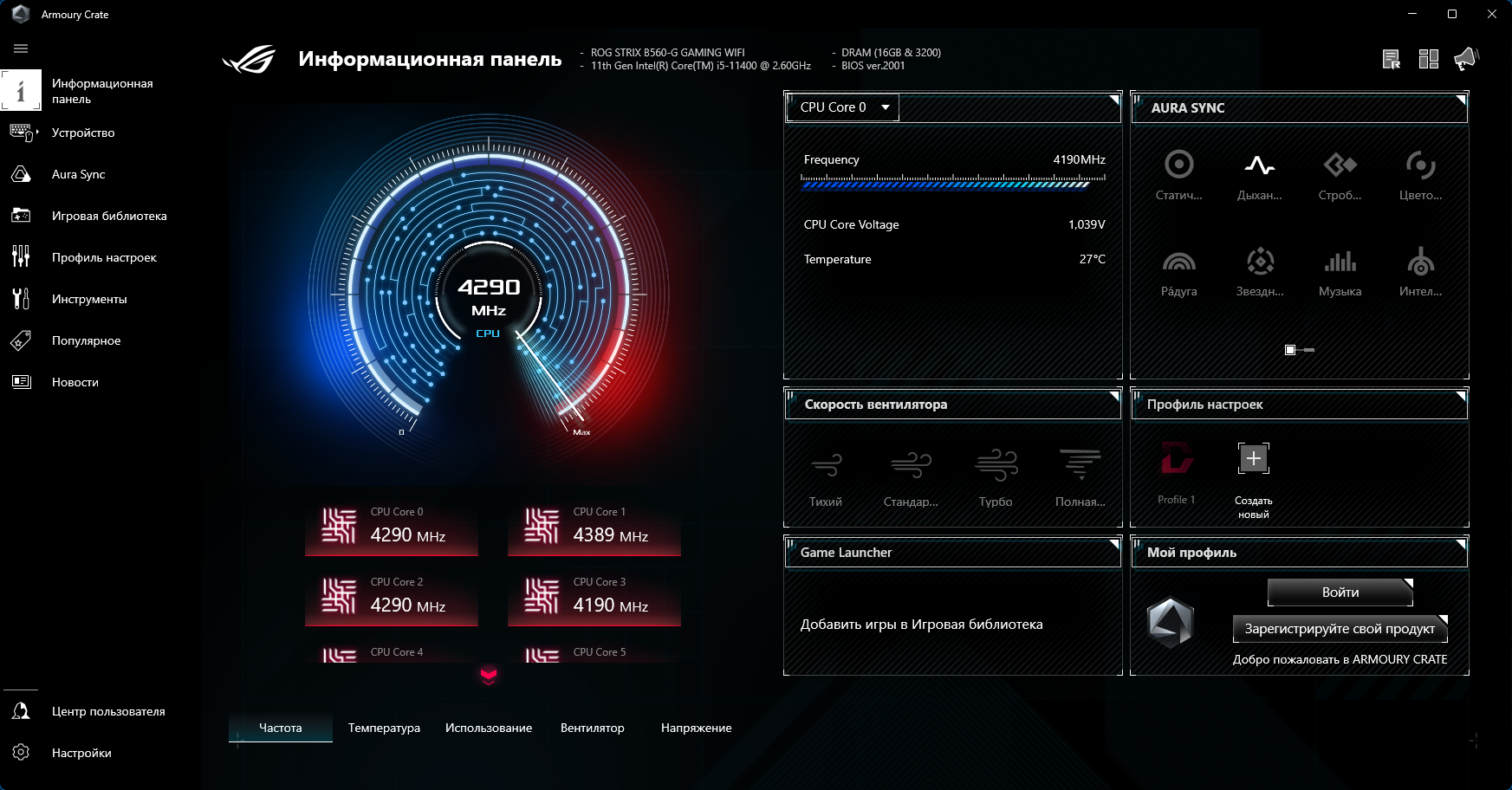Open the announcements megaphone icon
The width and height of the screenshot is (1512, 790).
coord(1466,59)
